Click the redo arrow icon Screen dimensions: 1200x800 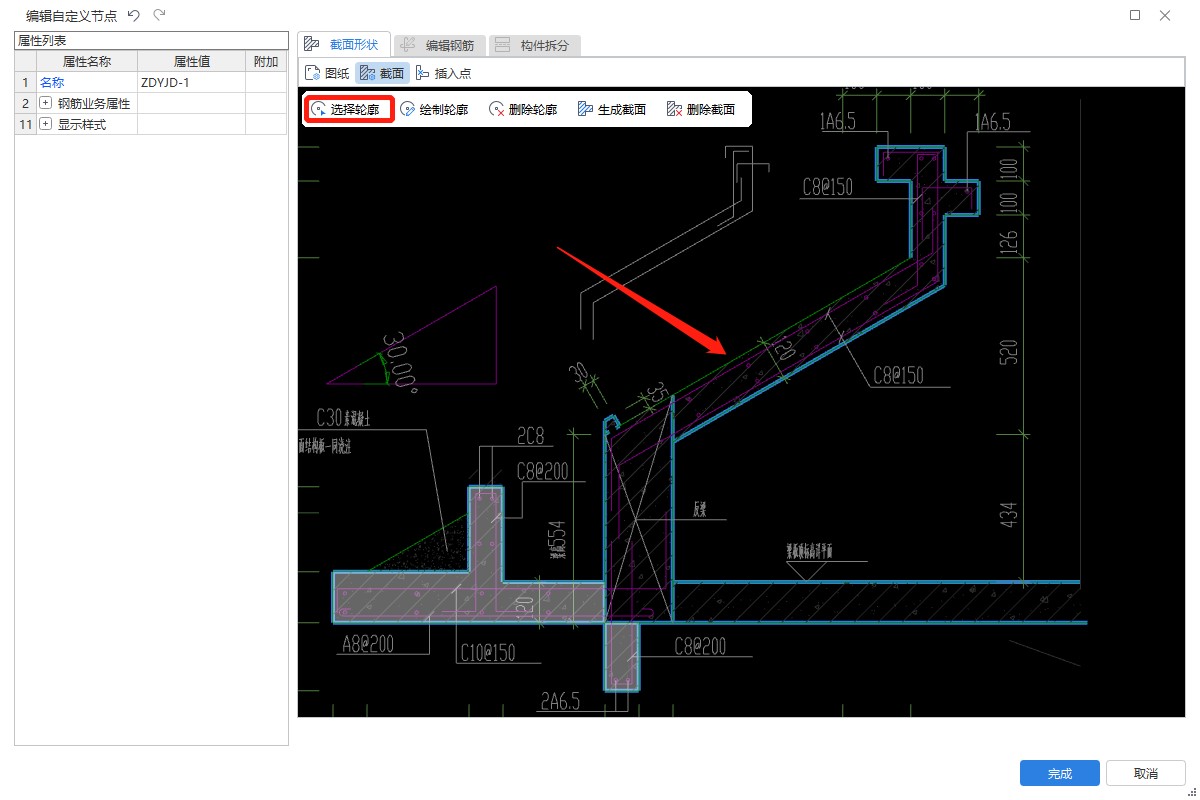click(159, 15)
